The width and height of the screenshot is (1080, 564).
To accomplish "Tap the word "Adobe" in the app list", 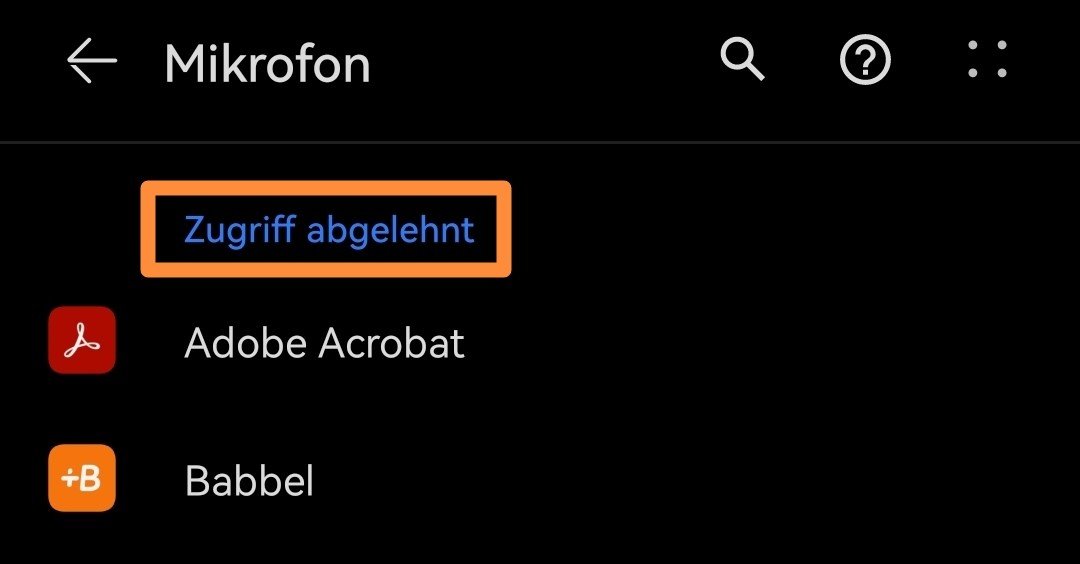I will pyautogui.click(x=246, y=343).
